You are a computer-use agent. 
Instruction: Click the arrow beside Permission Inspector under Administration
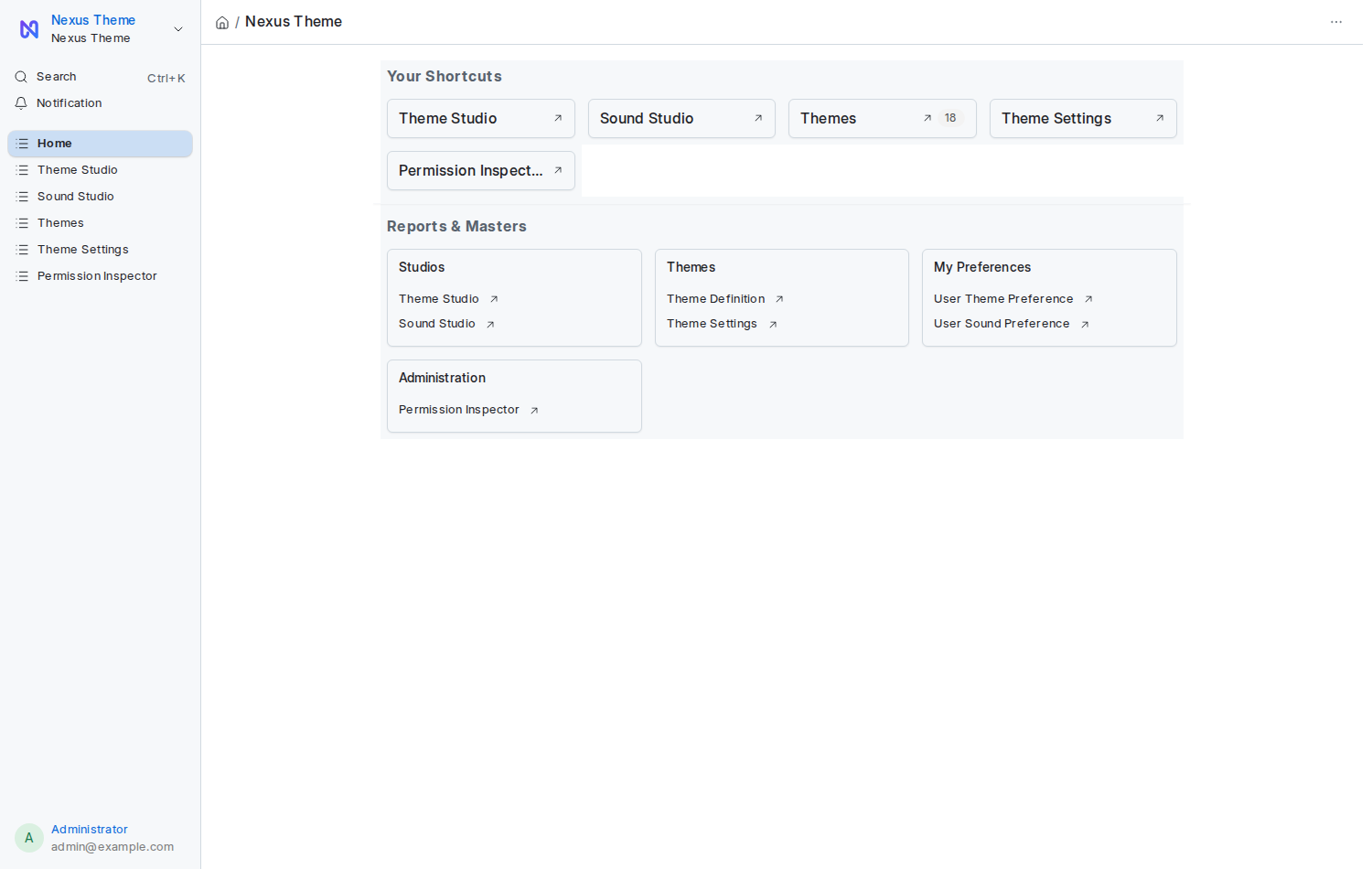(534, 411)
